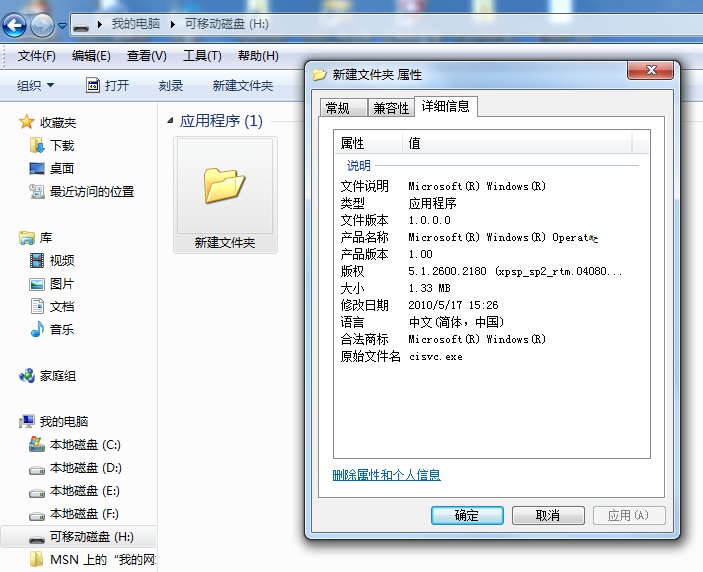This screenshot has height=572, width=703.
Task: Expand the arrow after 我的电脑 in address bar
Action: 173,24
